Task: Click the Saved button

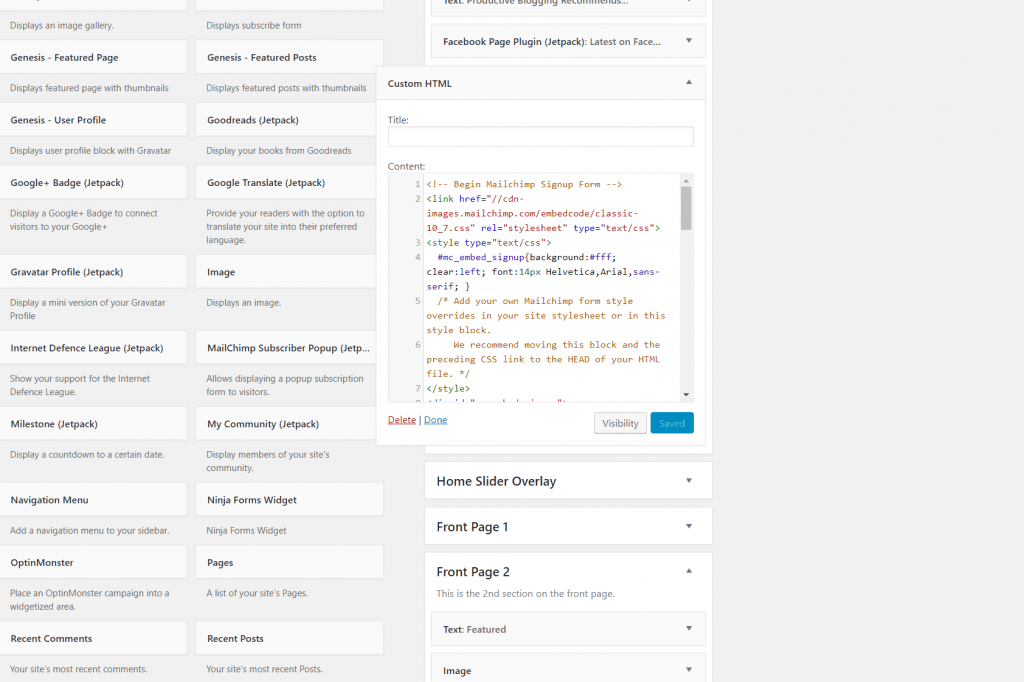Action: tap(671, 423)
